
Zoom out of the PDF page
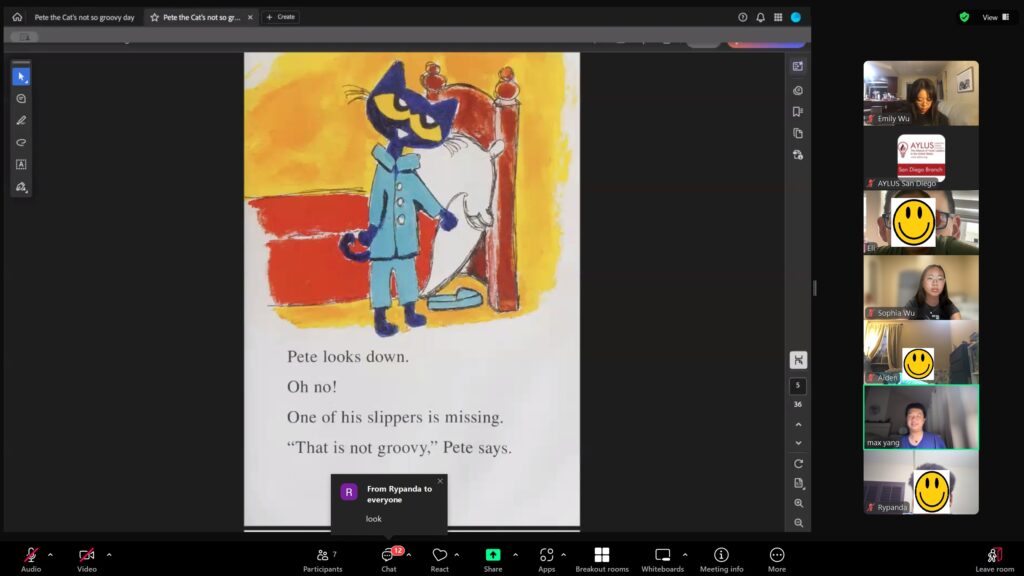pos(798,523)
